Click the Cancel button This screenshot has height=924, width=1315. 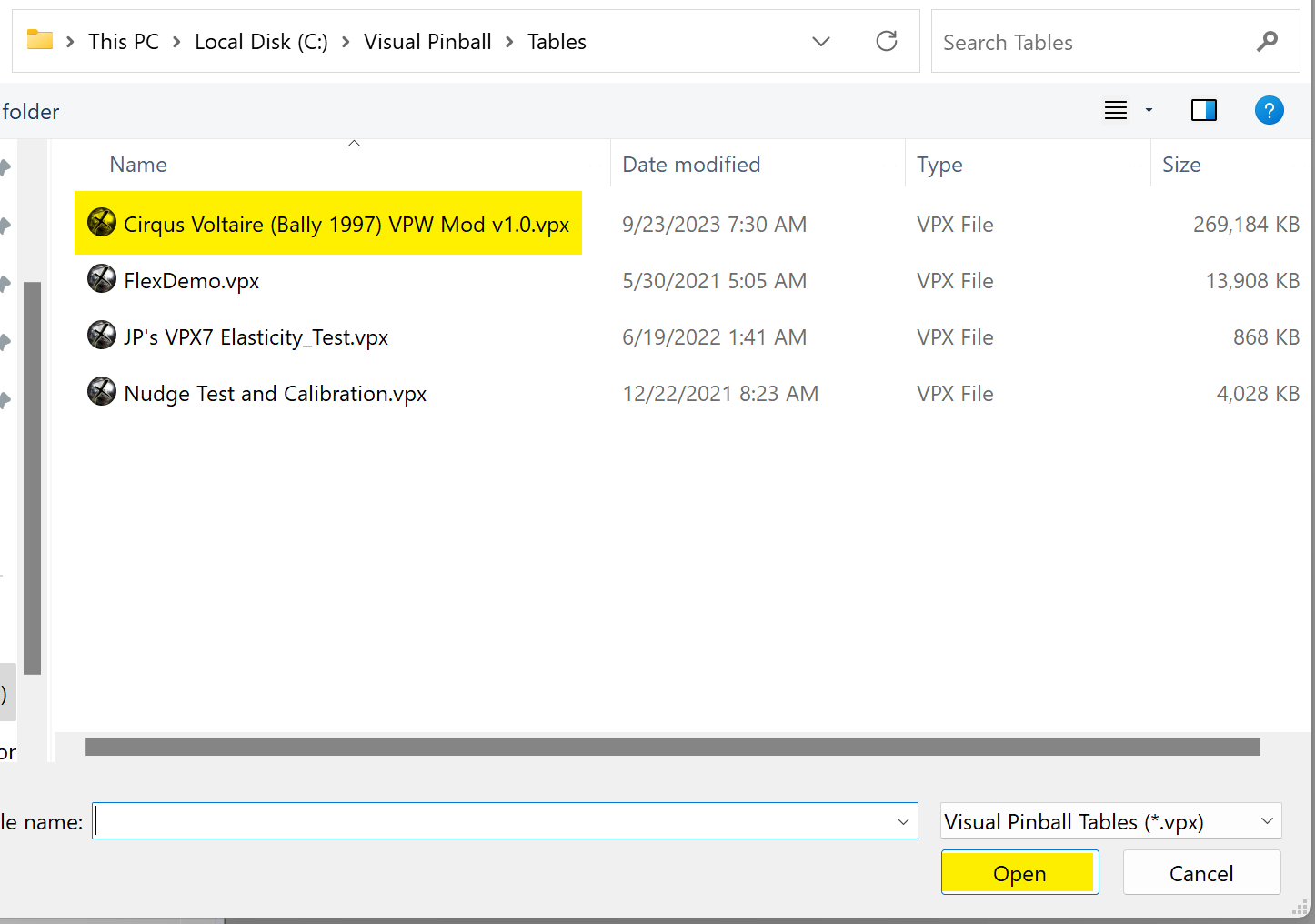pos(1201,872)
